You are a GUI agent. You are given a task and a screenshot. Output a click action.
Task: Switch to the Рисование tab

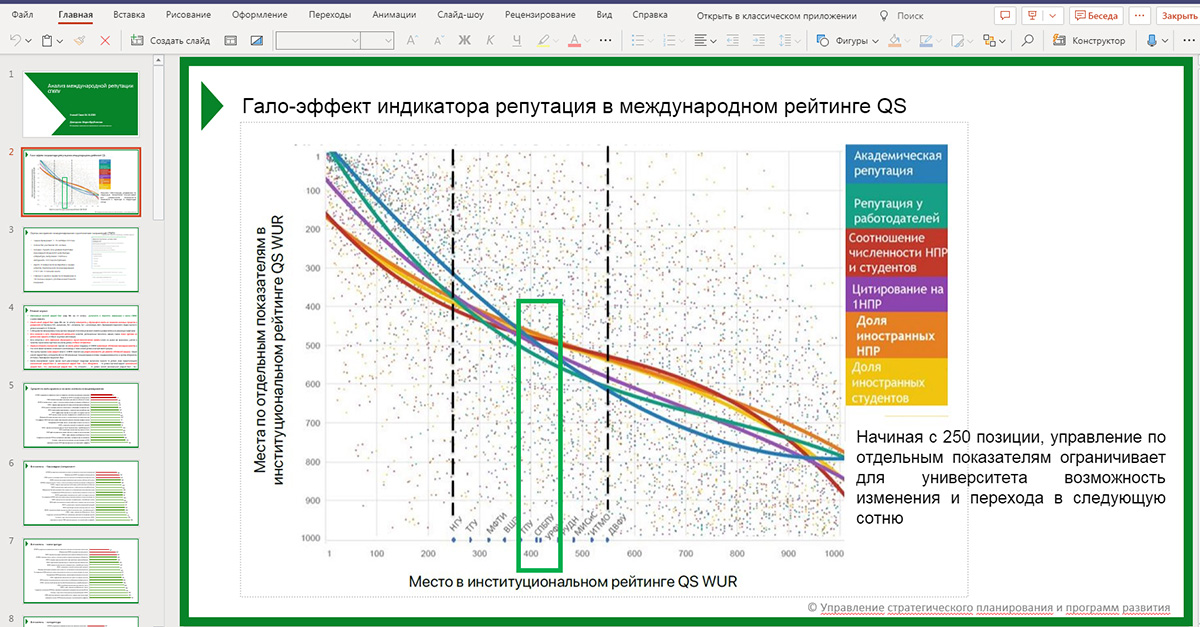tap(188, 16)
